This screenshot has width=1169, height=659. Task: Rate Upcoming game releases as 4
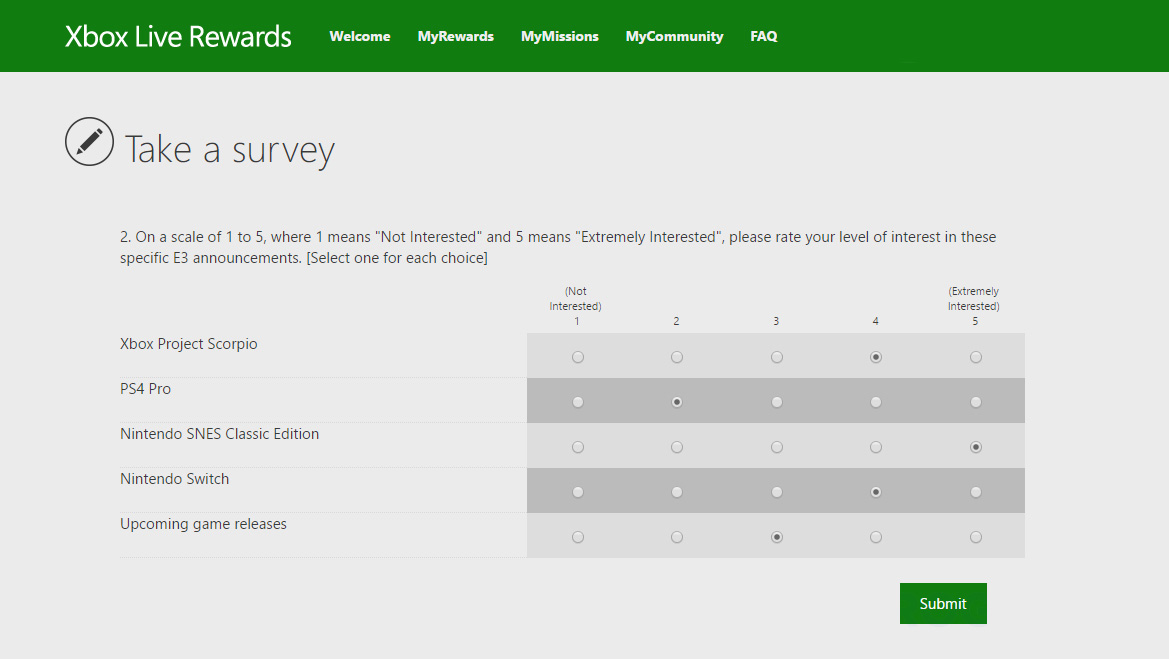click(x=876, y=537)
